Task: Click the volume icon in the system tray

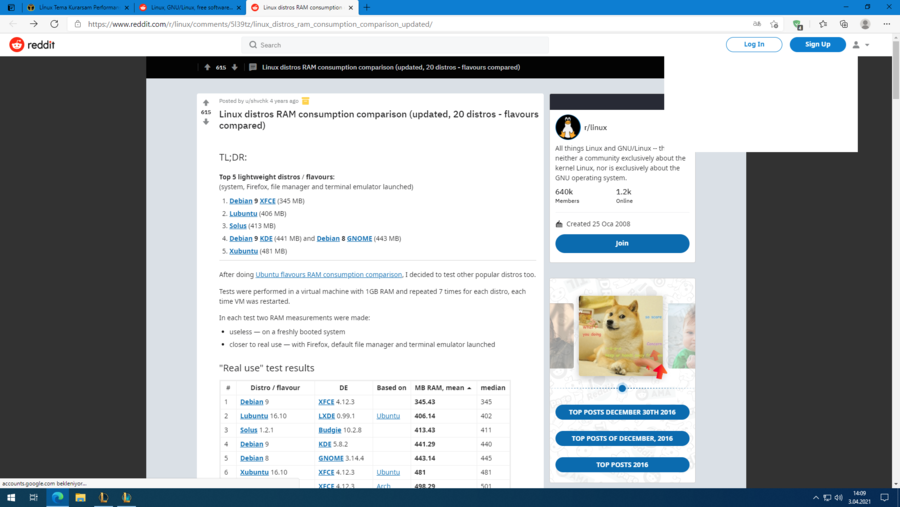Action: (x=839, y=497)
